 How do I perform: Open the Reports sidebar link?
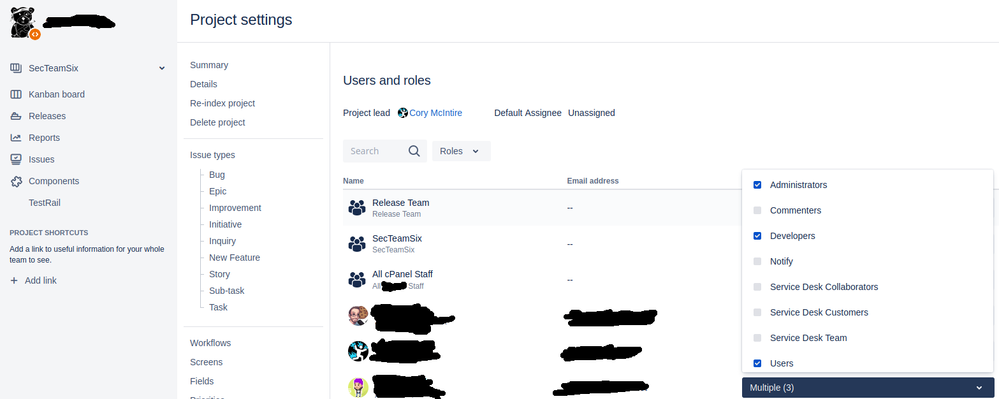44,138
